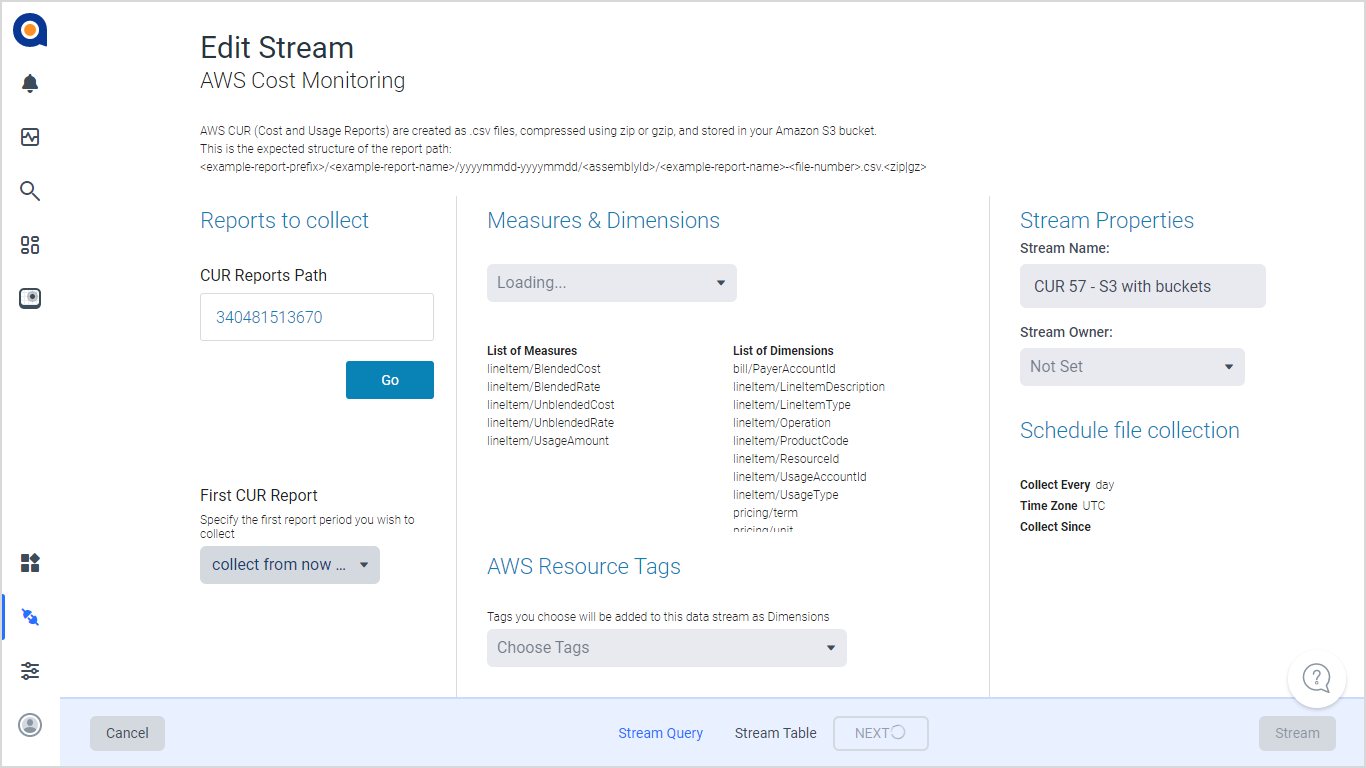
Task: Open the alerts bell icon
Action: click(30, 83)
